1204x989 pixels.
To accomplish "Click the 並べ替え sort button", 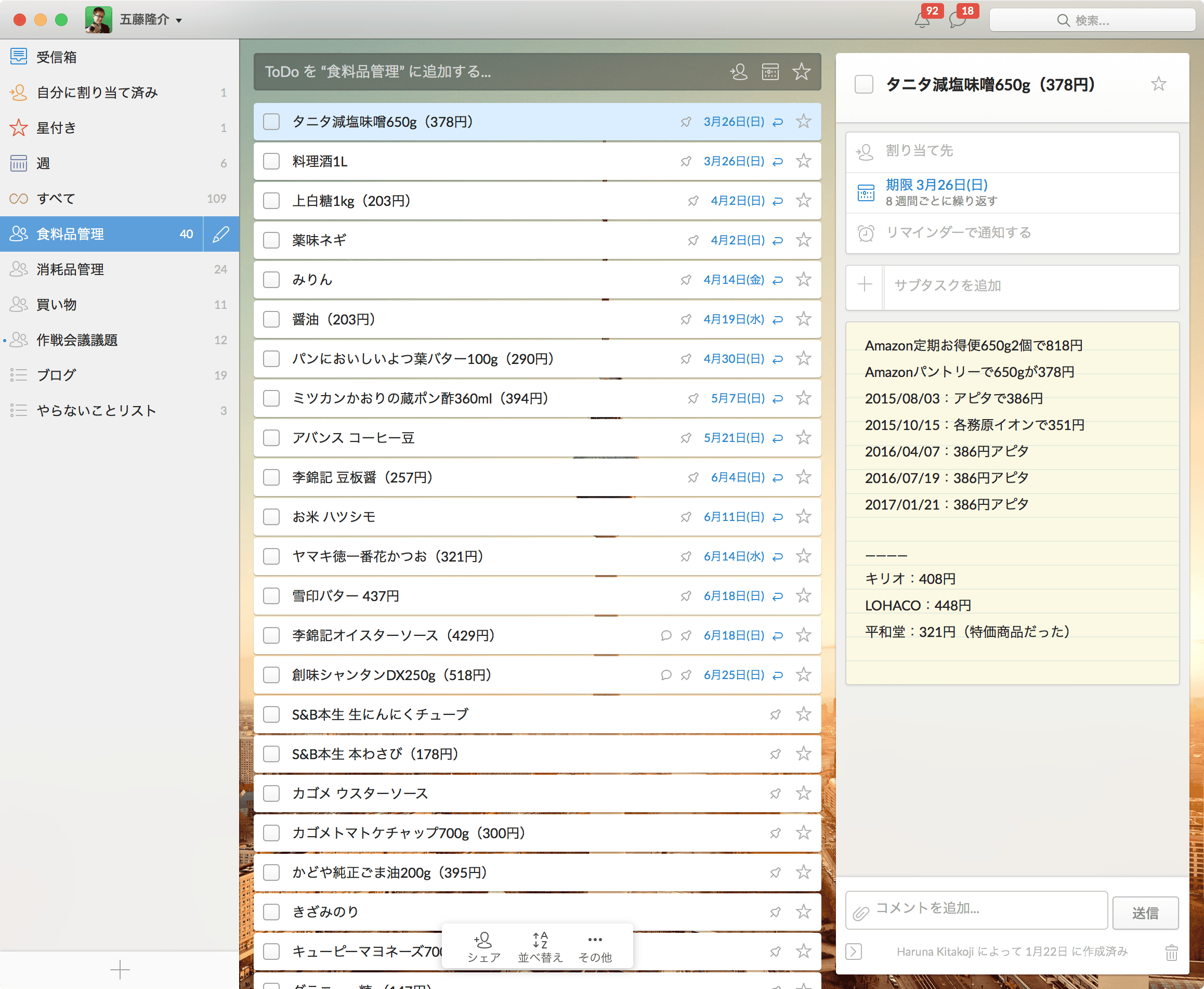I will tap(540, 947).
